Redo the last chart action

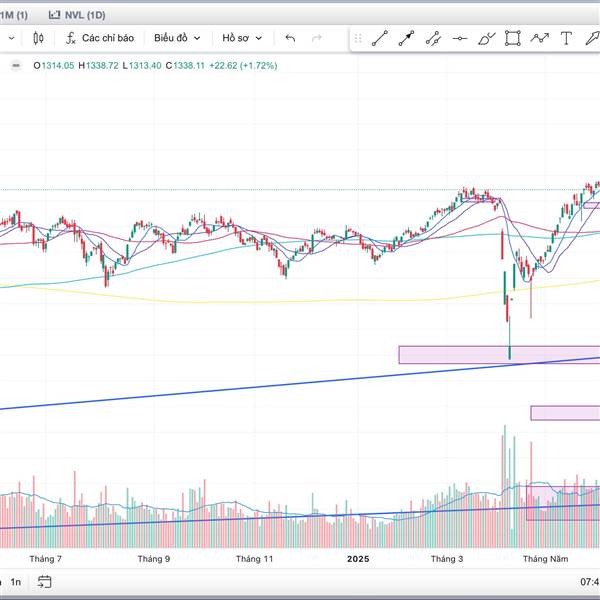317,38
